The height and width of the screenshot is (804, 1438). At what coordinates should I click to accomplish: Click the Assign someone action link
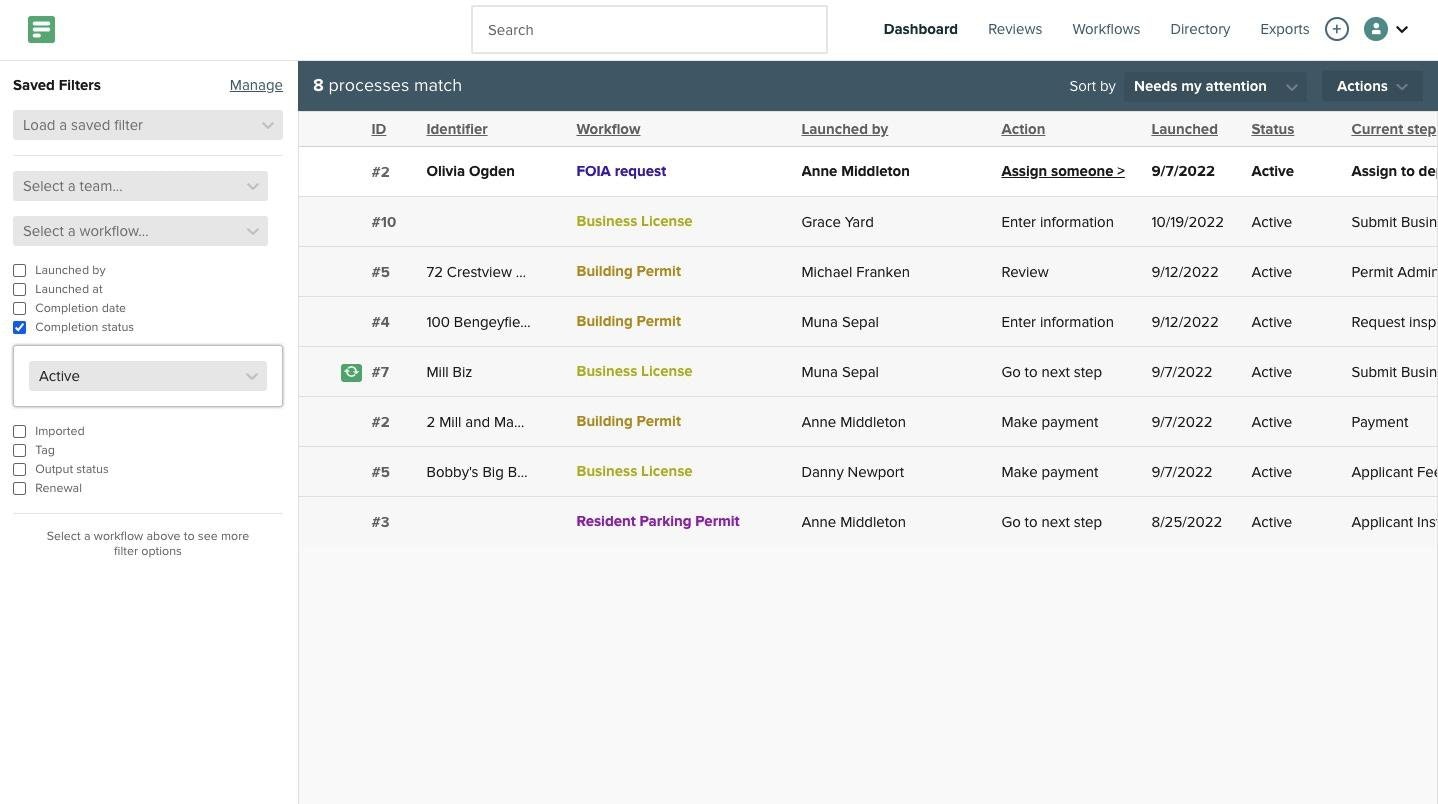tap(1063, 171)
